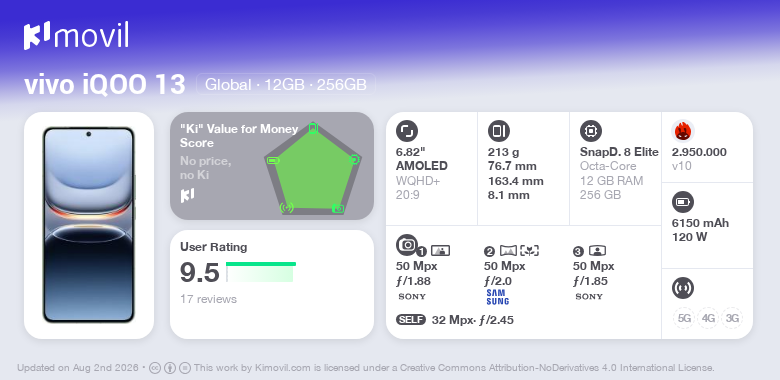Click the vivo iQOO 13 phone image
780x380 pixels.
(x=89, y=225)
